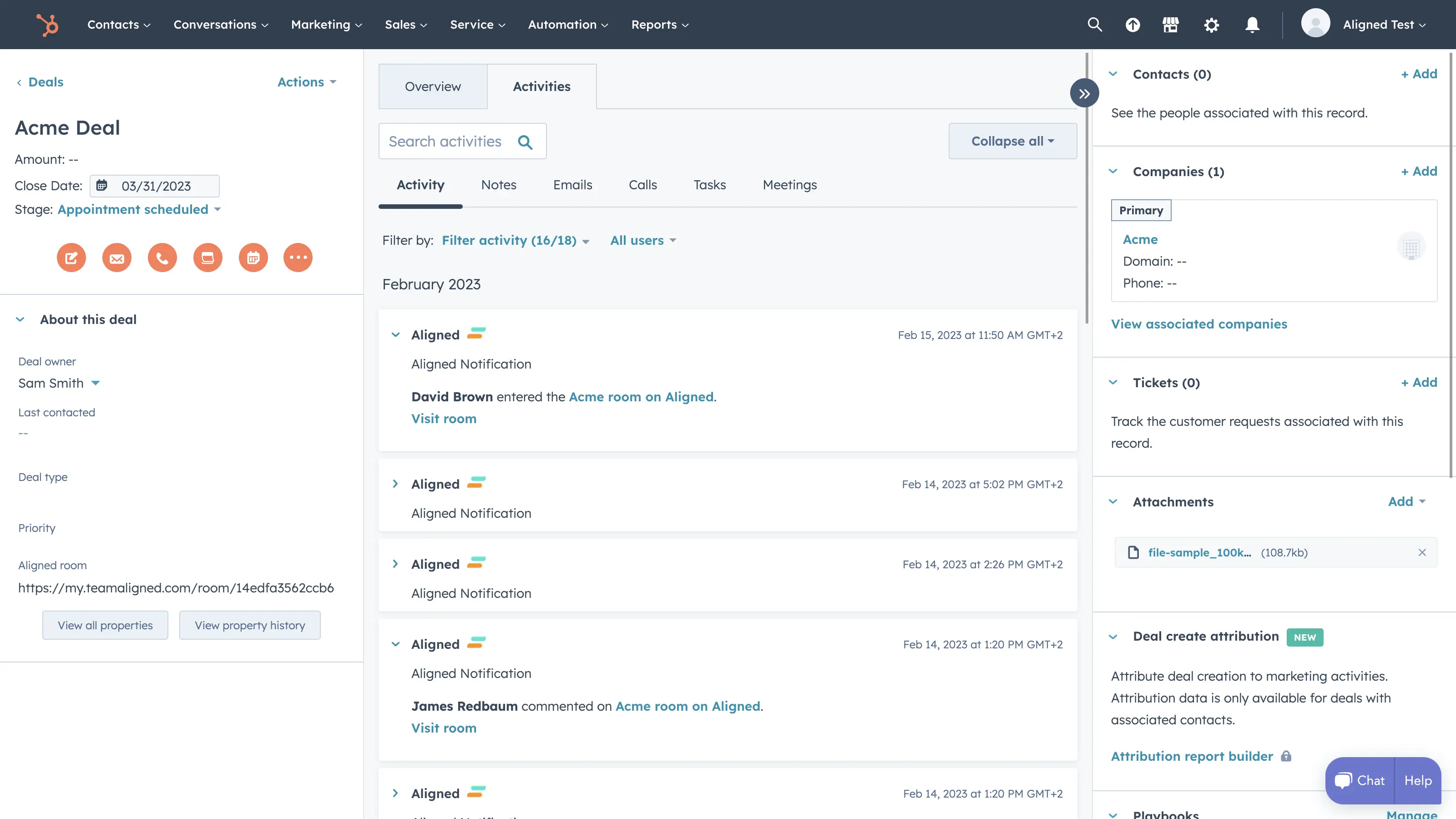The width and height of the screenshot is (1456, 819).
Task: Collapse the Feb 15 Aligned activity
Action: (x=396, y=334)
